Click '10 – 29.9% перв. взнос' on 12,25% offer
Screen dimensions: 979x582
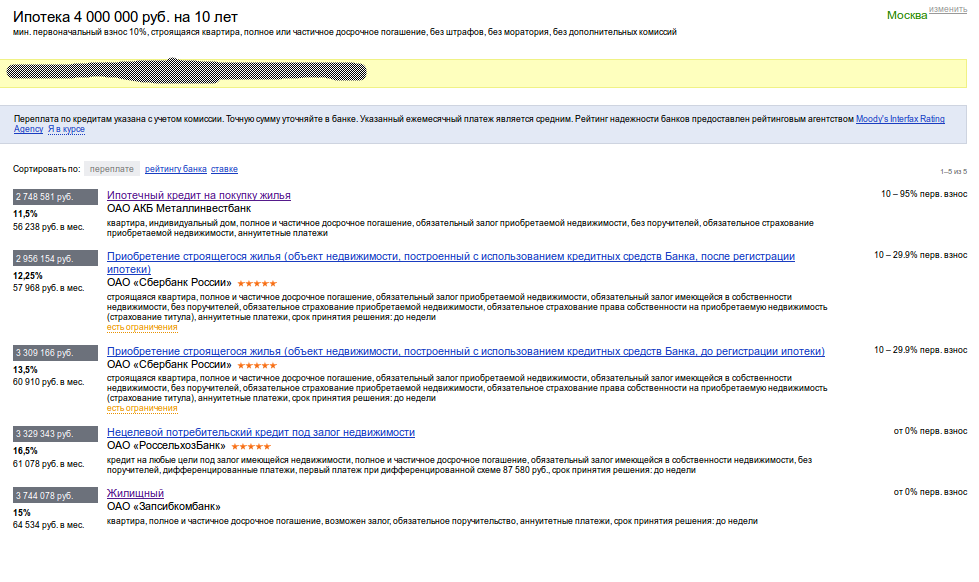click(x=920, y=255)
